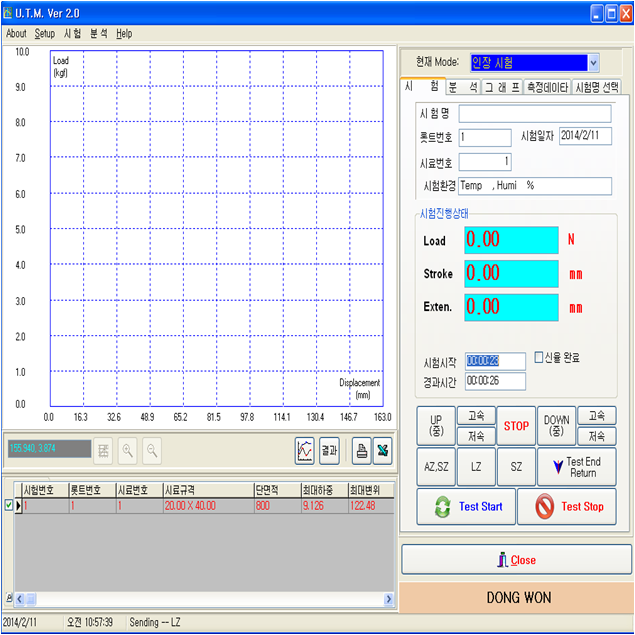Toggle the 신율 완료 checkbox
635x635 pixels.
tap(539, 357)
